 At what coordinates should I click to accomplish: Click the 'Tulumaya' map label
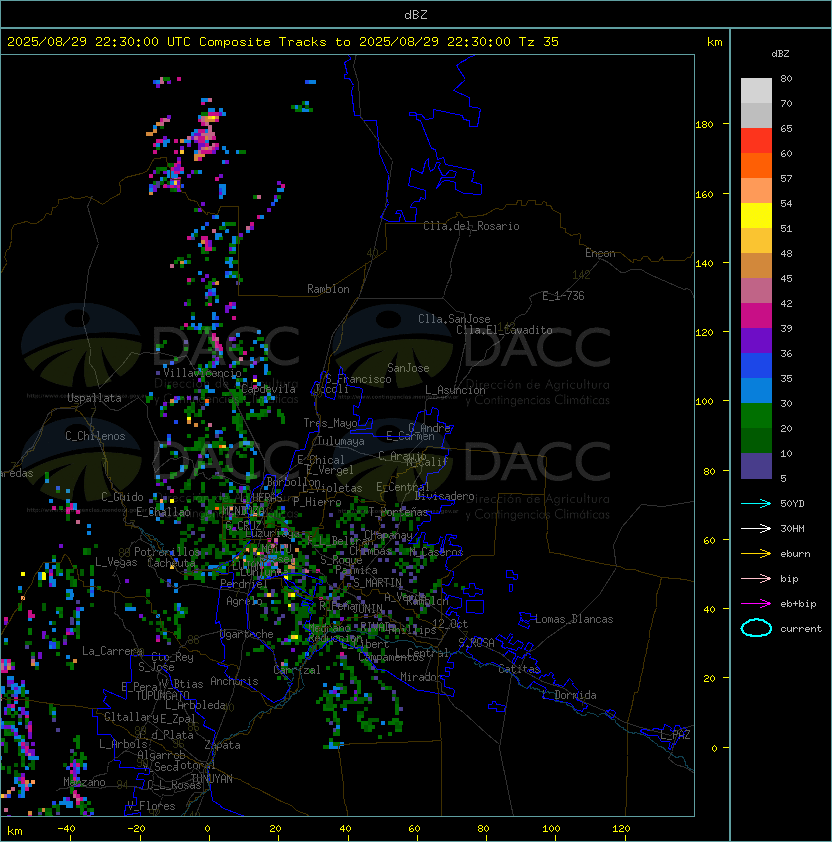341,441
